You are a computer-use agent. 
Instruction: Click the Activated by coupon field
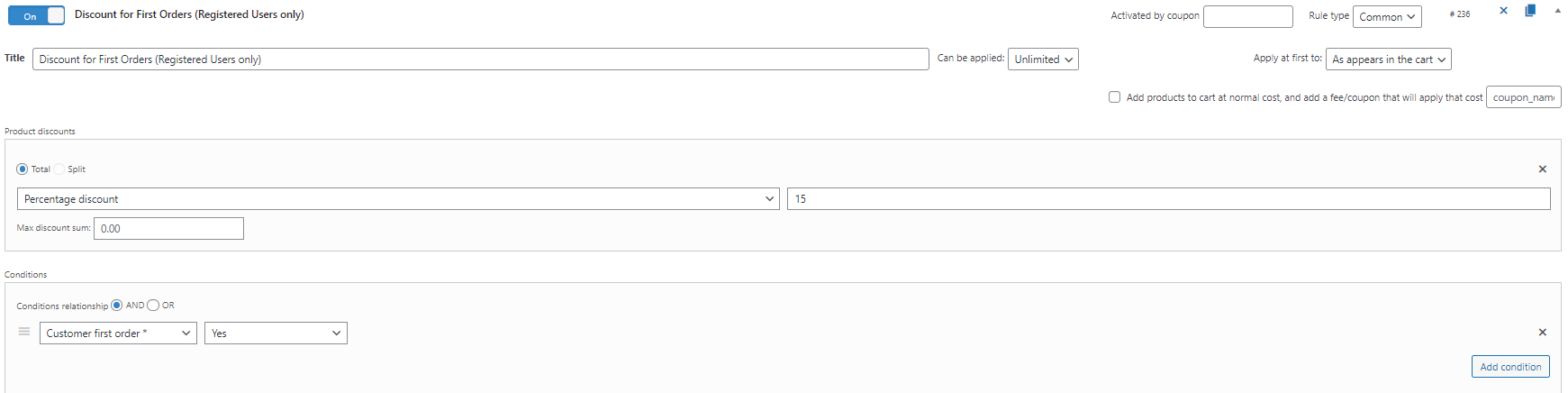tap(1248, 17)
